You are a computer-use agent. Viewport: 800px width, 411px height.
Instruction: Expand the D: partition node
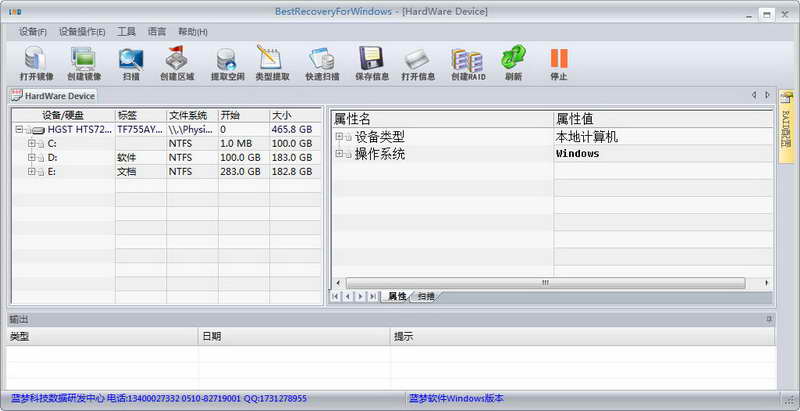click(x=32, y=158)
